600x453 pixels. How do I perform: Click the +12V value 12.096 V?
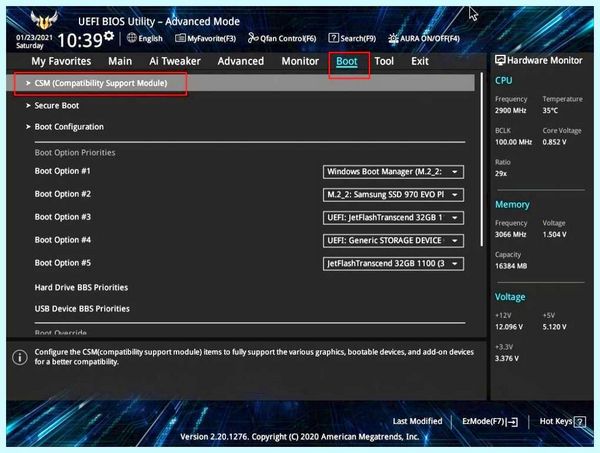(509, 327)
